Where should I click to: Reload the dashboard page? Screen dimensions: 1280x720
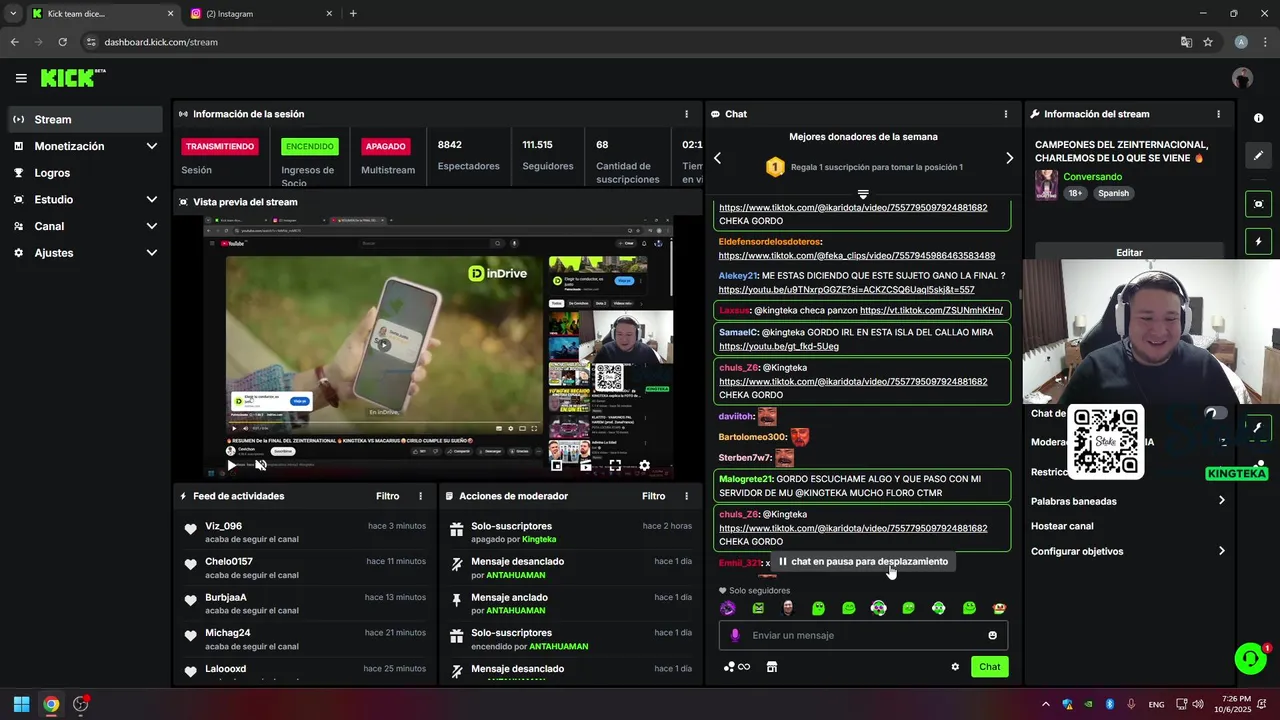tap(62, 42)
